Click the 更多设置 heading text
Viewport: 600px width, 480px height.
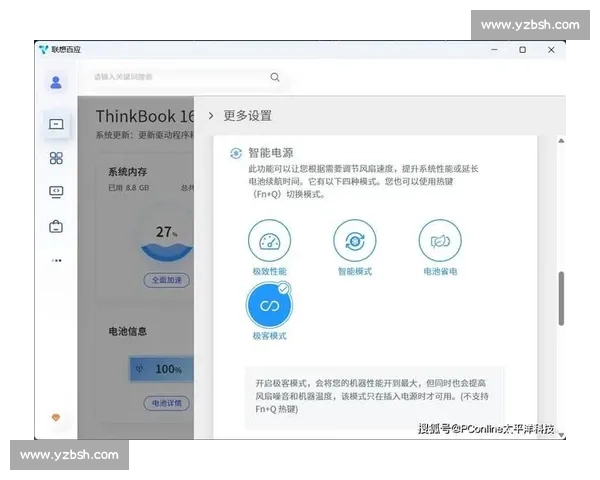coord(248,116)
